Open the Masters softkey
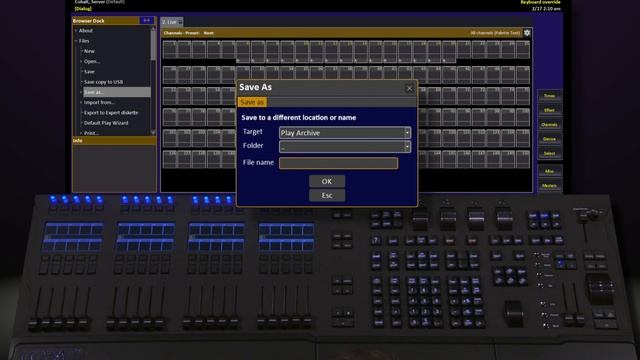The width and height of the screenshot is (640, 360). pos(549,186)
